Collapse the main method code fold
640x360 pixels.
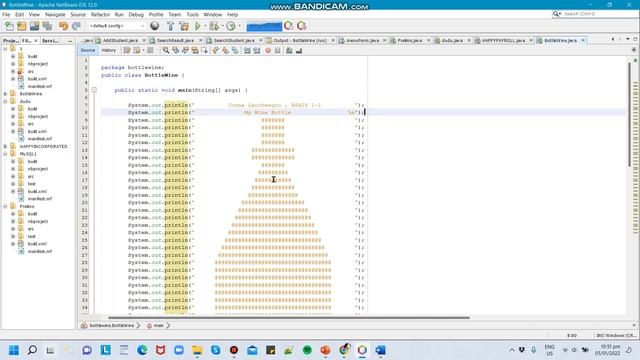(94, 90)
